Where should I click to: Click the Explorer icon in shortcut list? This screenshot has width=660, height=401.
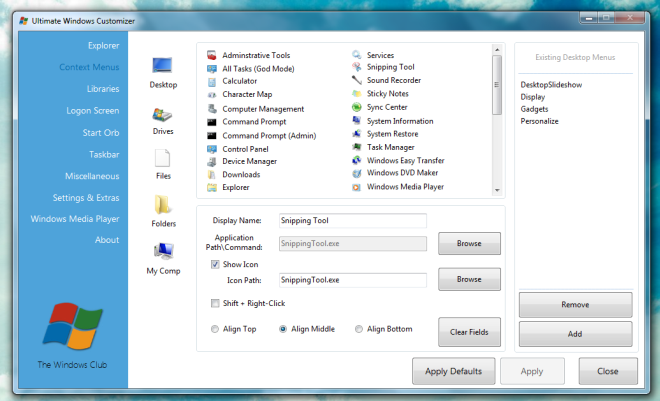212,187
